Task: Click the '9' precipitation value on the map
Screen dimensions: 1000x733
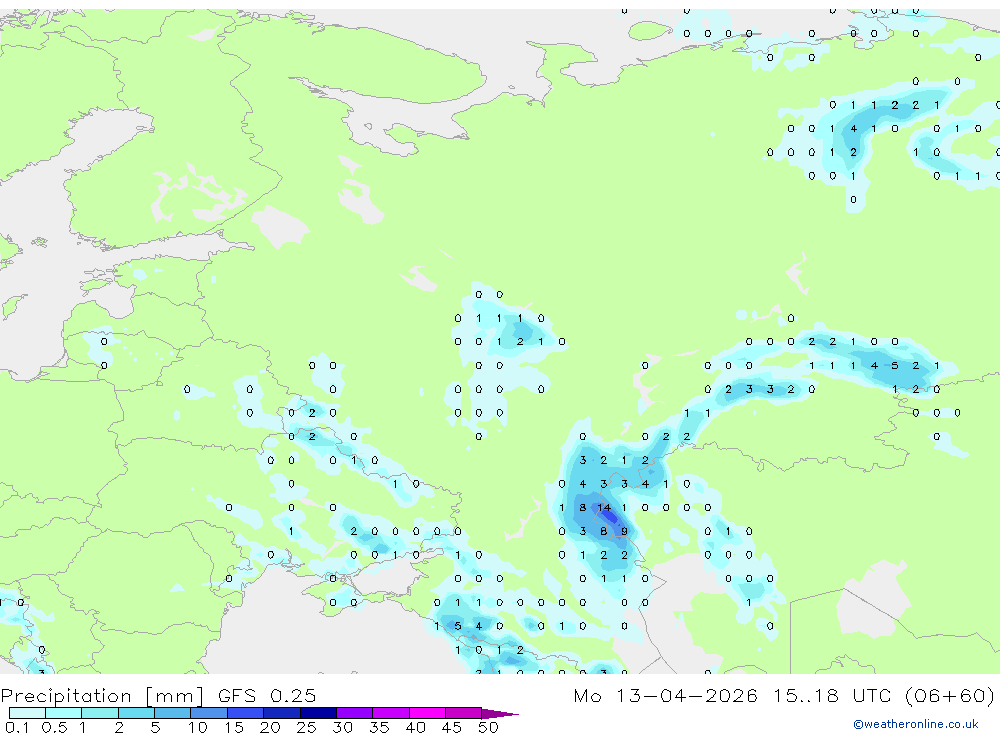Action: [624, 531]
